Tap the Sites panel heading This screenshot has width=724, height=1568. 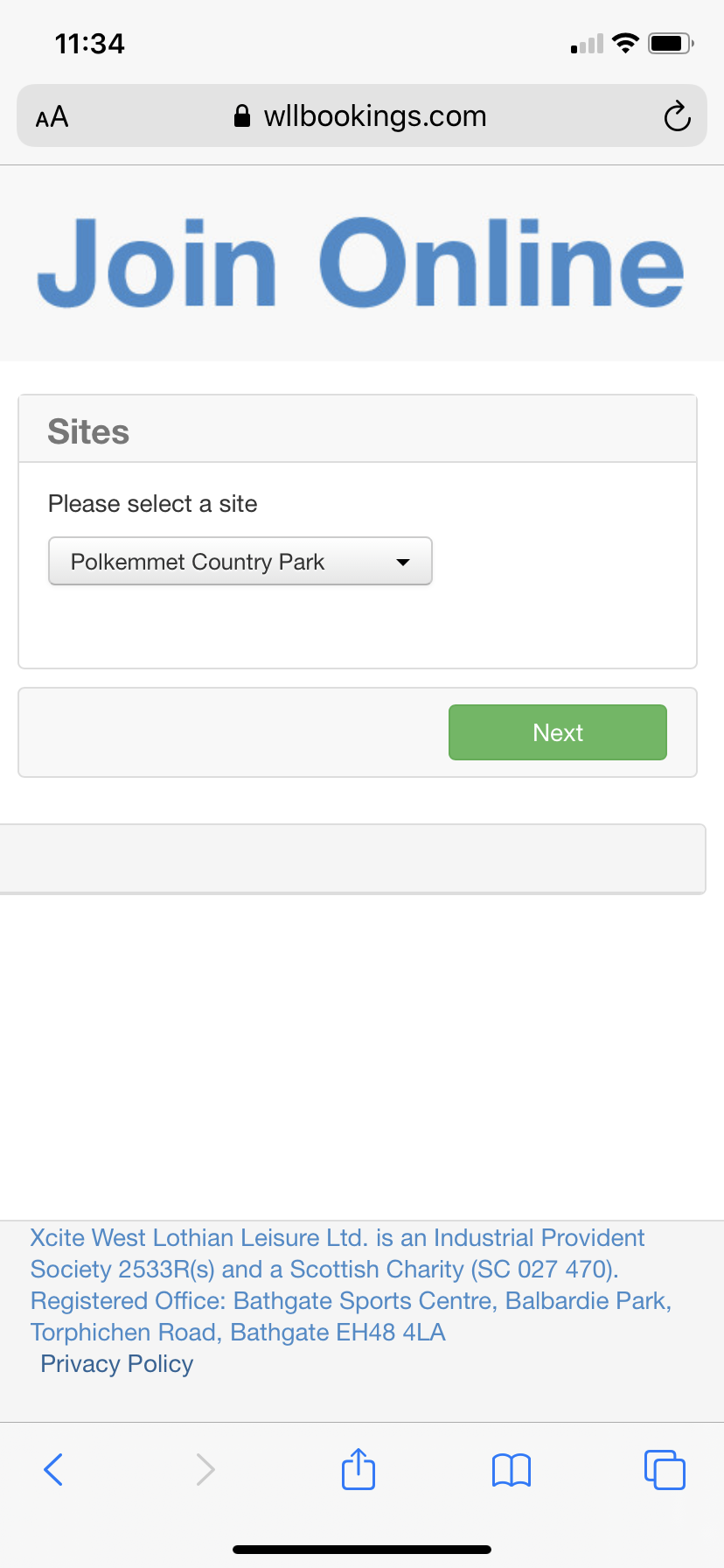88,431
